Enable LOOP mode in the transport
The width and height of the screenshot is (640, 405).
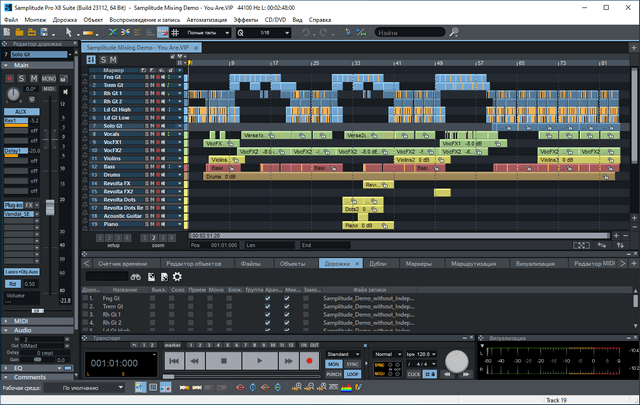coord(352,373)
